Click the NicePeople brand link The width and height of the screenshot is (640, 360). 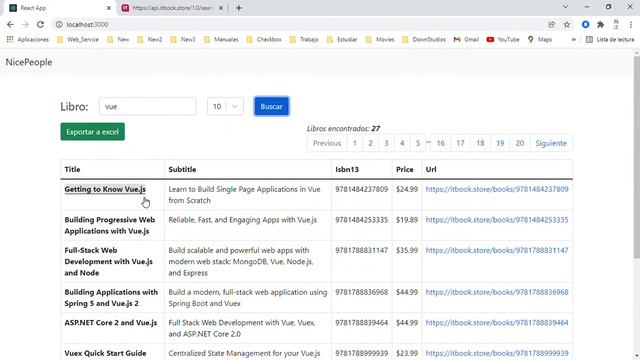(x=29, y=62)
